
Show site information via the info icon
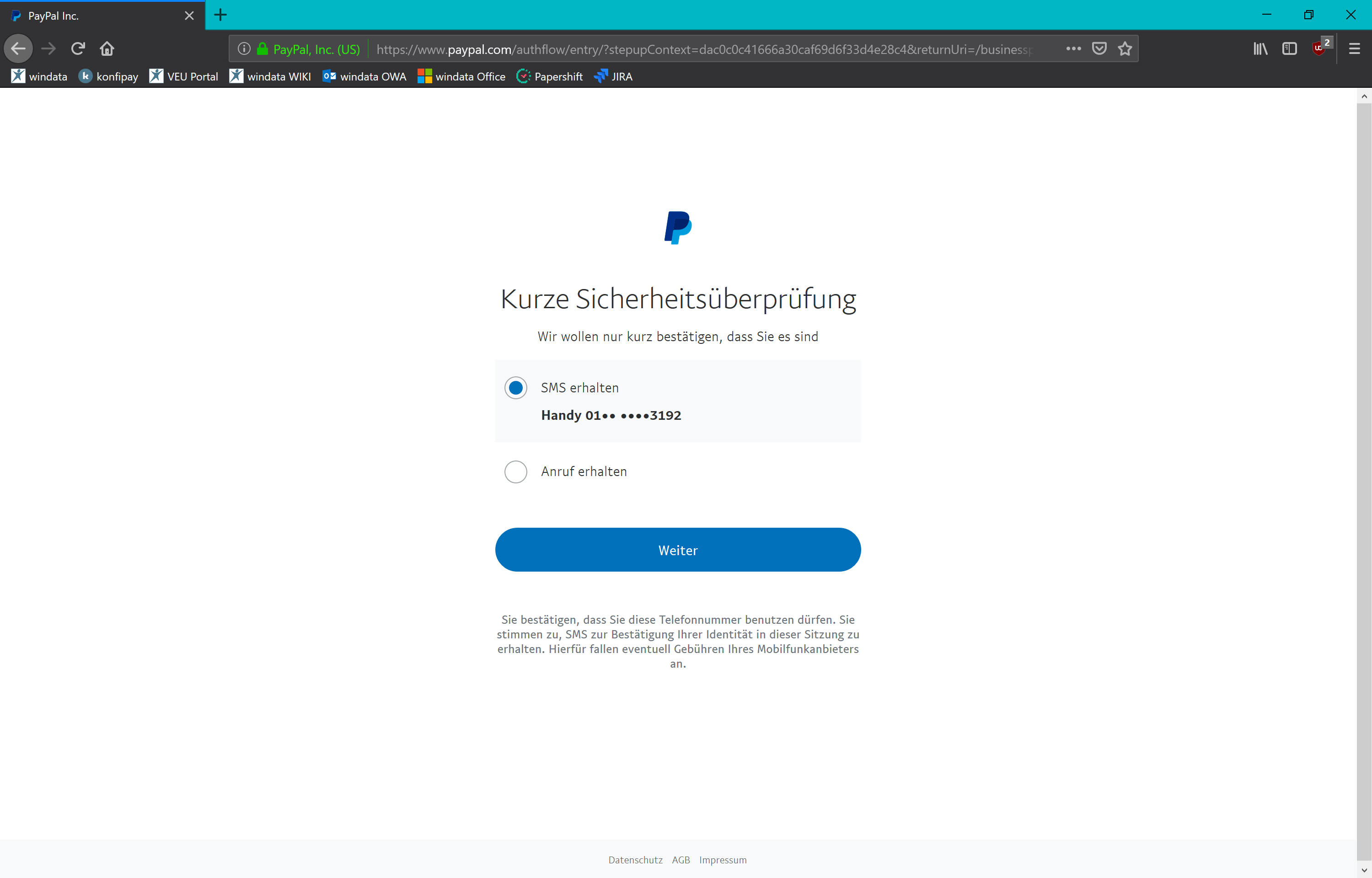click(x=244, y=49)
